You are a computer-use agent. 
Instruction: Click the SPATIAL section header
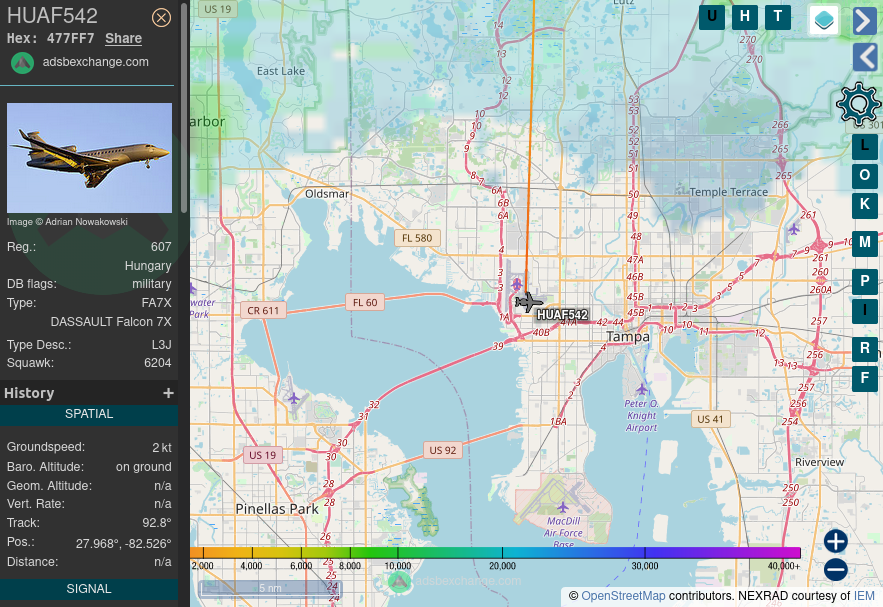click(89, 414)
